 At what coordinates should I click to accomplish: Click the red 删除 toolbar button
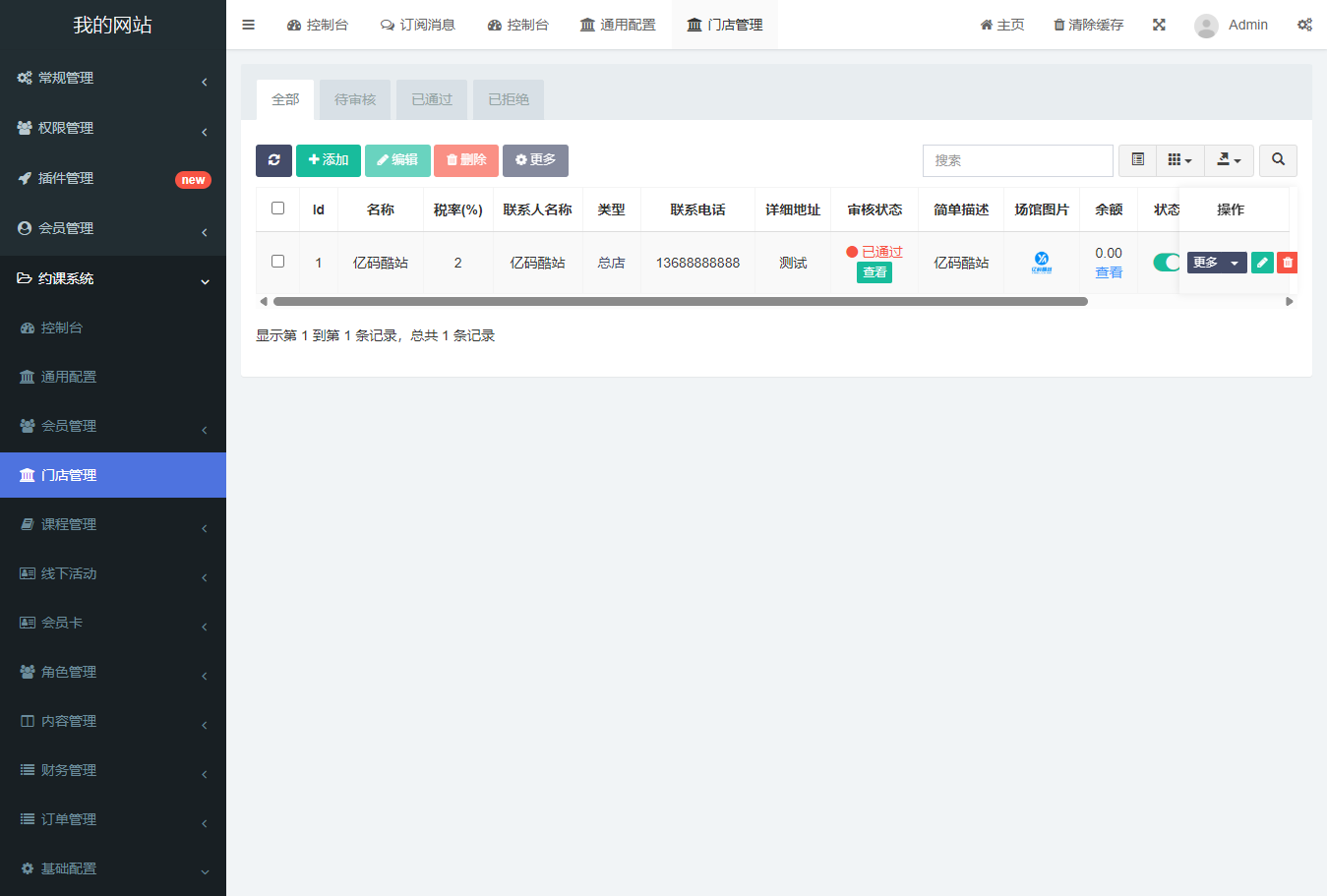pyautogui.click(x=466, y=160)
